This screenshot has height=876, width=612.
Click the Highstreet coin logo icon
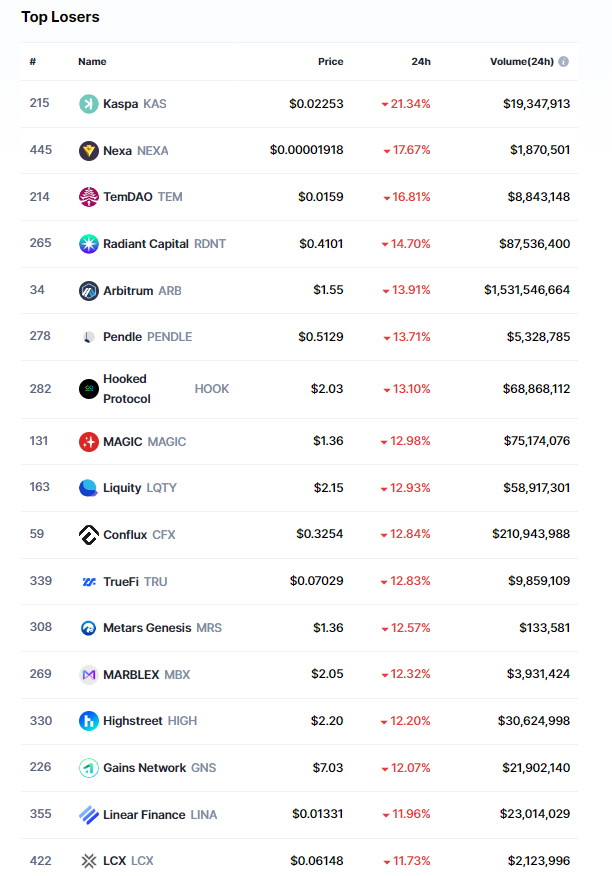click(89, 721)
